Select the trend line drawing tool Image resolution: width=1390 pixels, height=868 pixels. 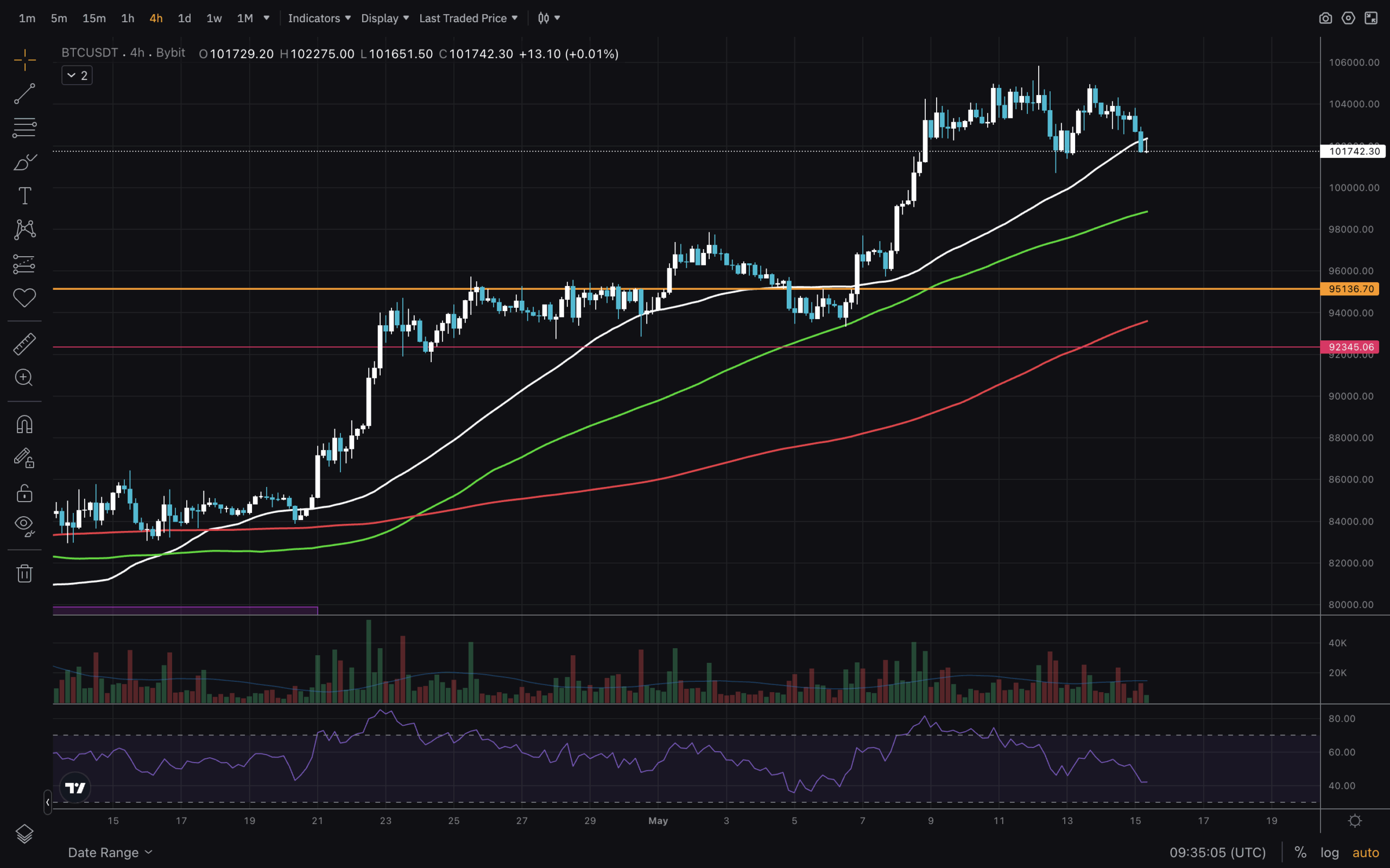click(24, 93)
